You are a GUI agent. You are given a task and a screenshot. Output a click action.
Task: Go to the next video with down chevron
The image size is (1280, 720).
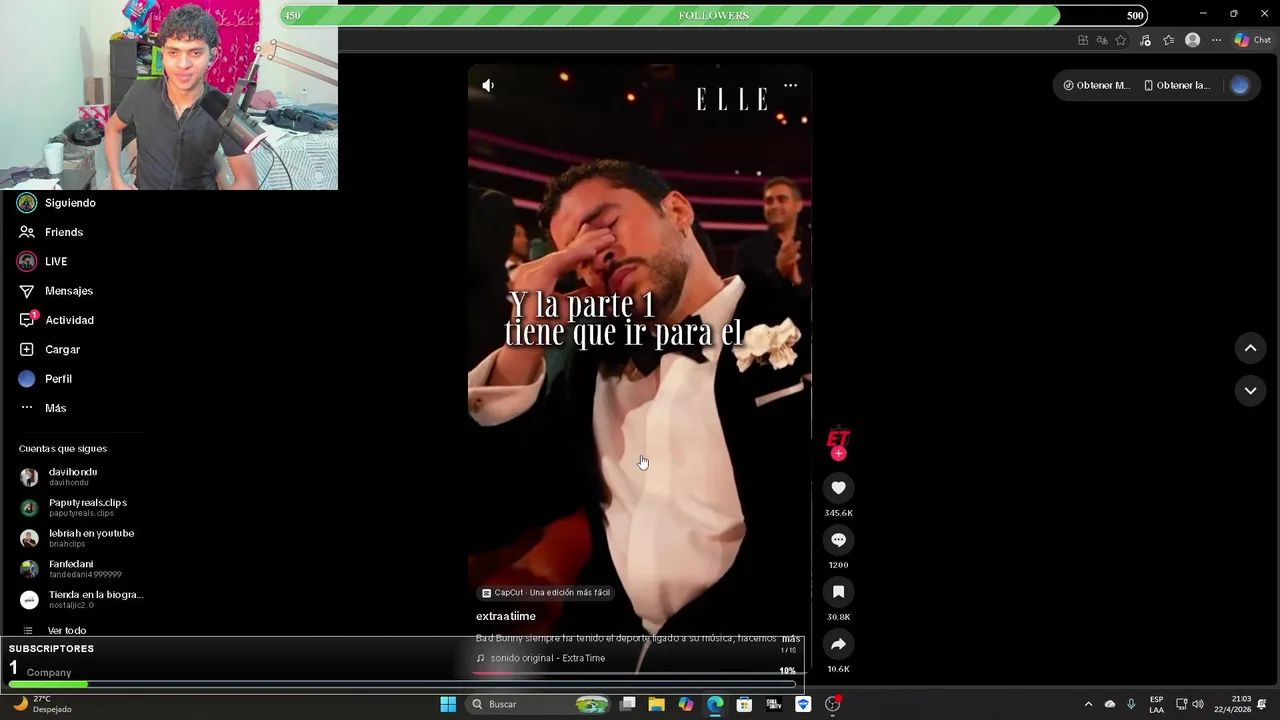pyautogui.click(x=1250, y=391)
